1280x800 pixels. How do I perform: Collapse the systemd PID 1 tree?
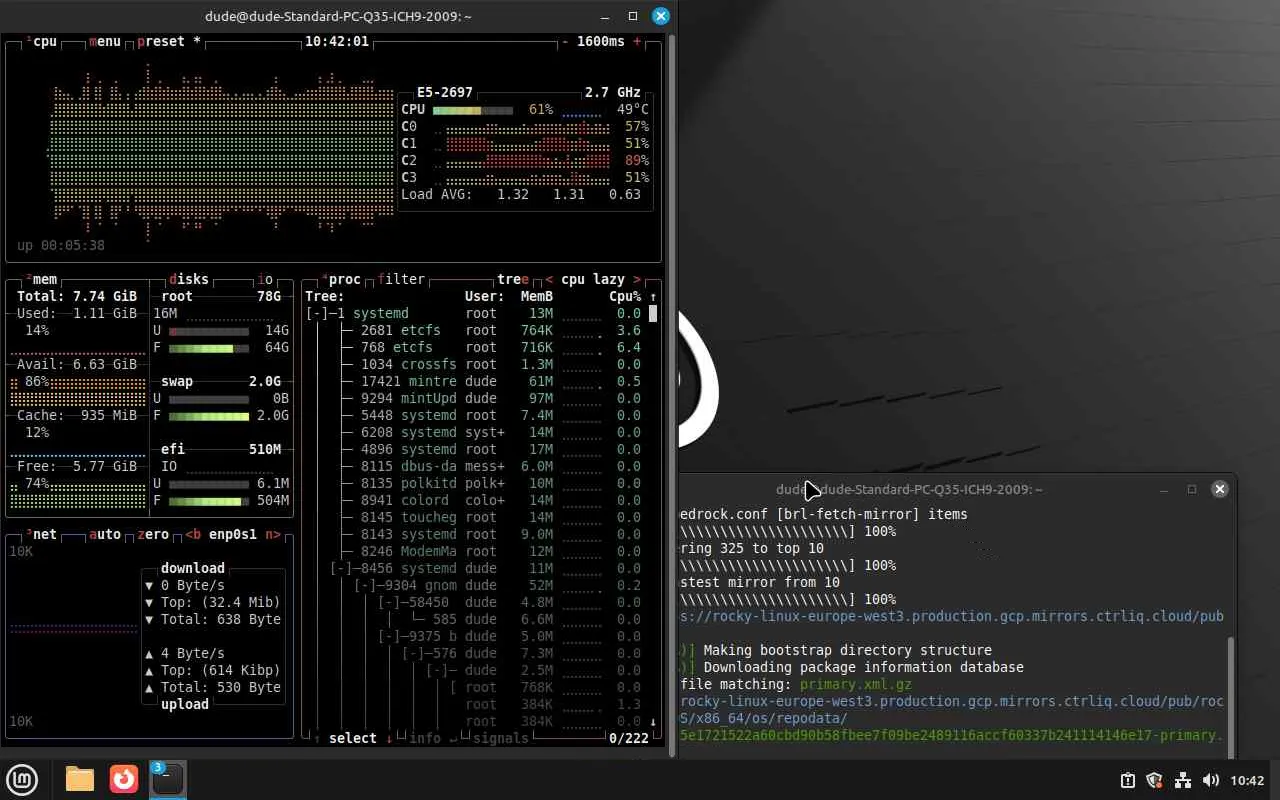click(x=317, y=313)
